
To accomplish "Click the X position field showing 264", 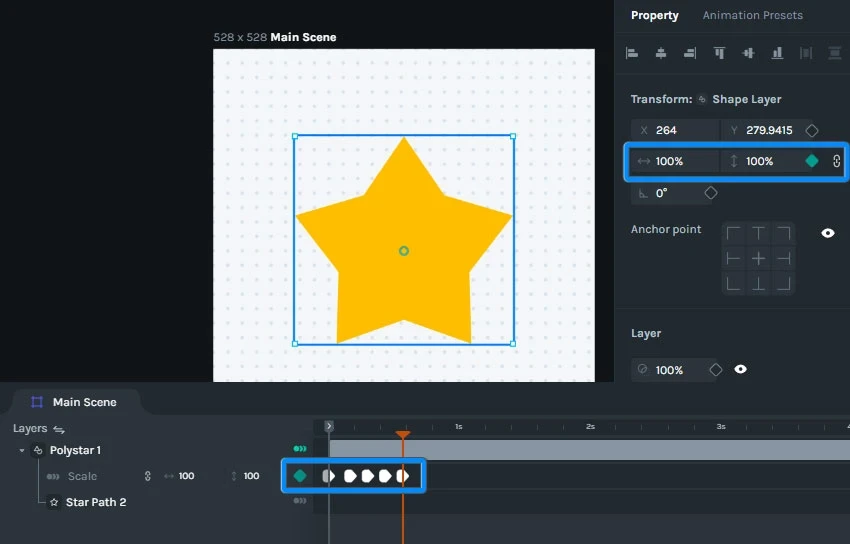I will click(675, 130).
